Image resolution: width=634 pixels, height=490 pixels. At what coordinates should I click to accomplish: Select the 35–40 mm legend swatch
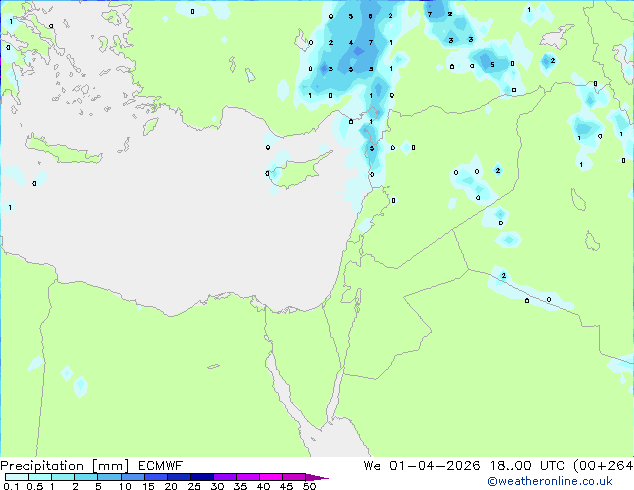(x=247, y=477)
